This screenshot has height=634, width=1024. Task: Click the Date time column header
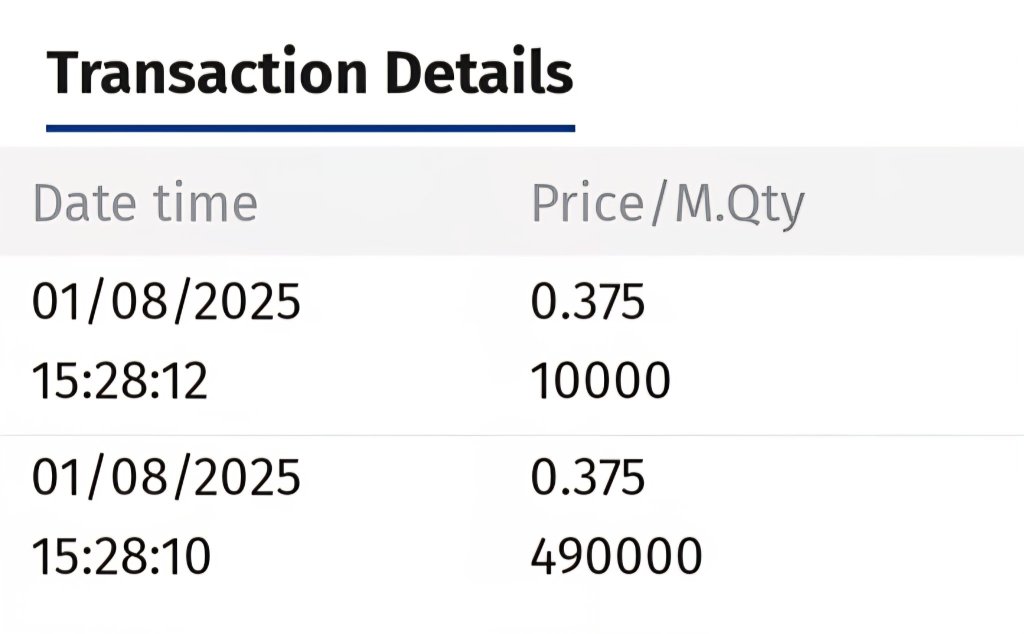(x=145, y=203)
